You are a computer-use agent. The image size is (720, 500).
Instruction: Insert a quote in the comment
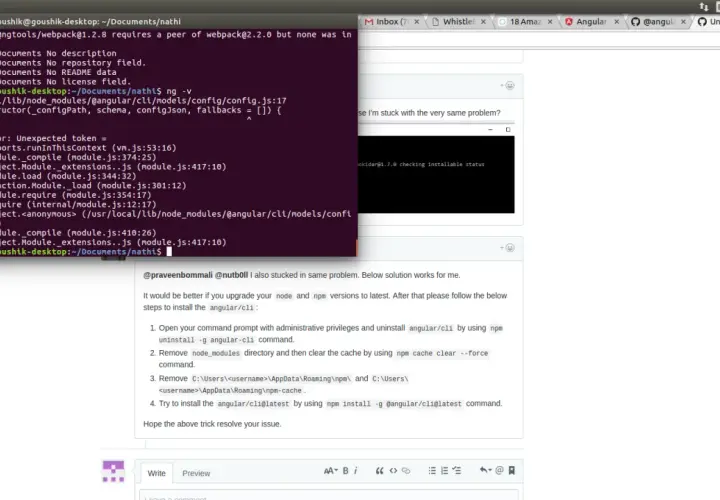(x=379, y=471)
